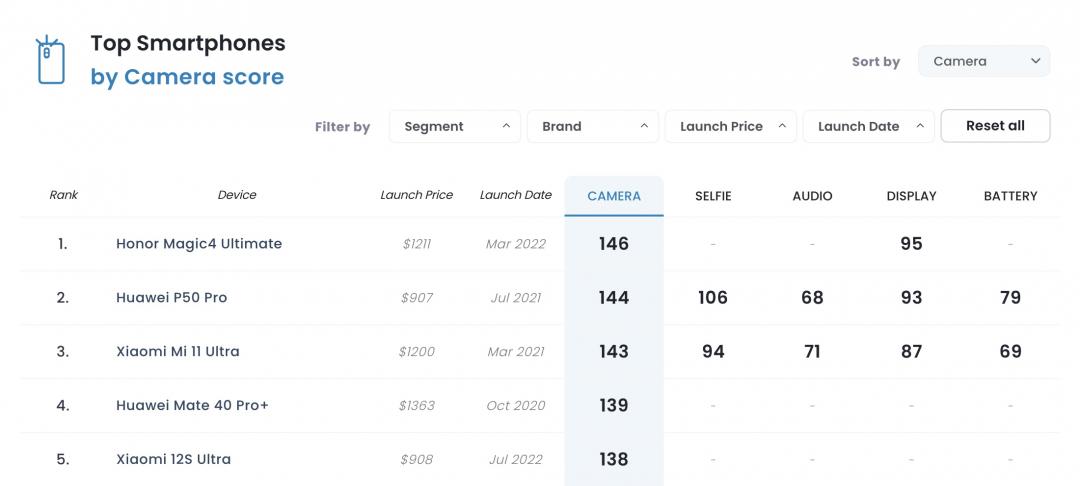Open the Huawei Mate 40 Pro+ link
The width and height of the screenshot is (1080, 486).
(x=192, y=406)
